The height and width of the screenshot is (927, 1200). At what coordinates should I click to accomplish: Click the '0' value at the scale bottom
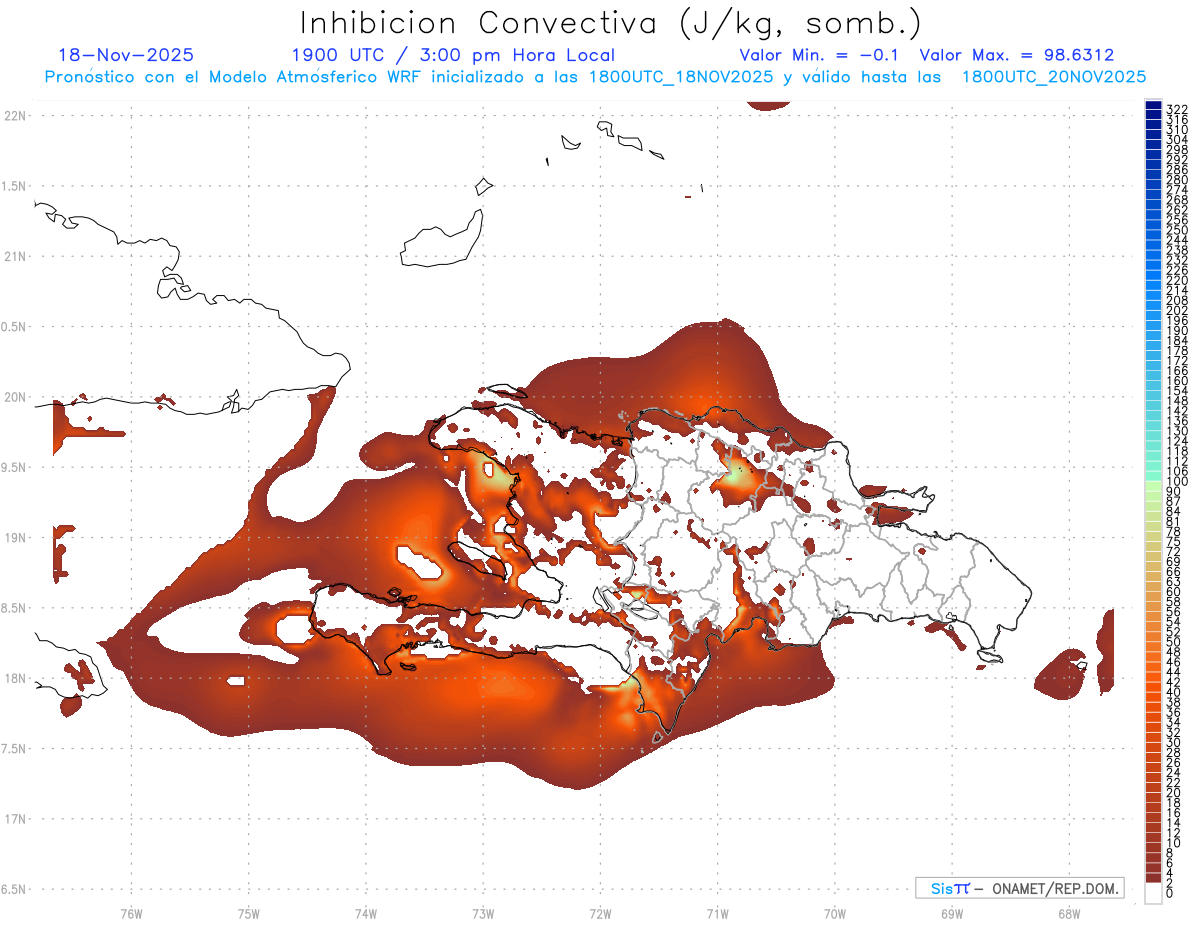pos(1169,892)
